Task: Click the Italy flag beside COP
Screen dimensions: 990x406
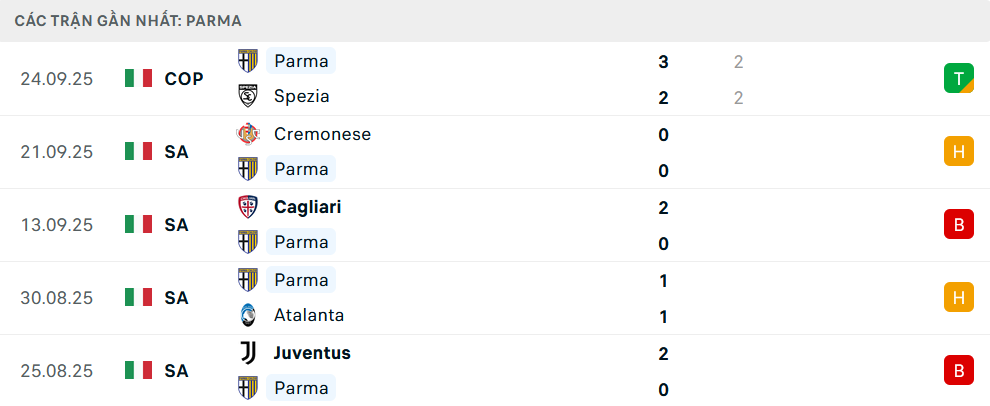Action: point(138,79)
